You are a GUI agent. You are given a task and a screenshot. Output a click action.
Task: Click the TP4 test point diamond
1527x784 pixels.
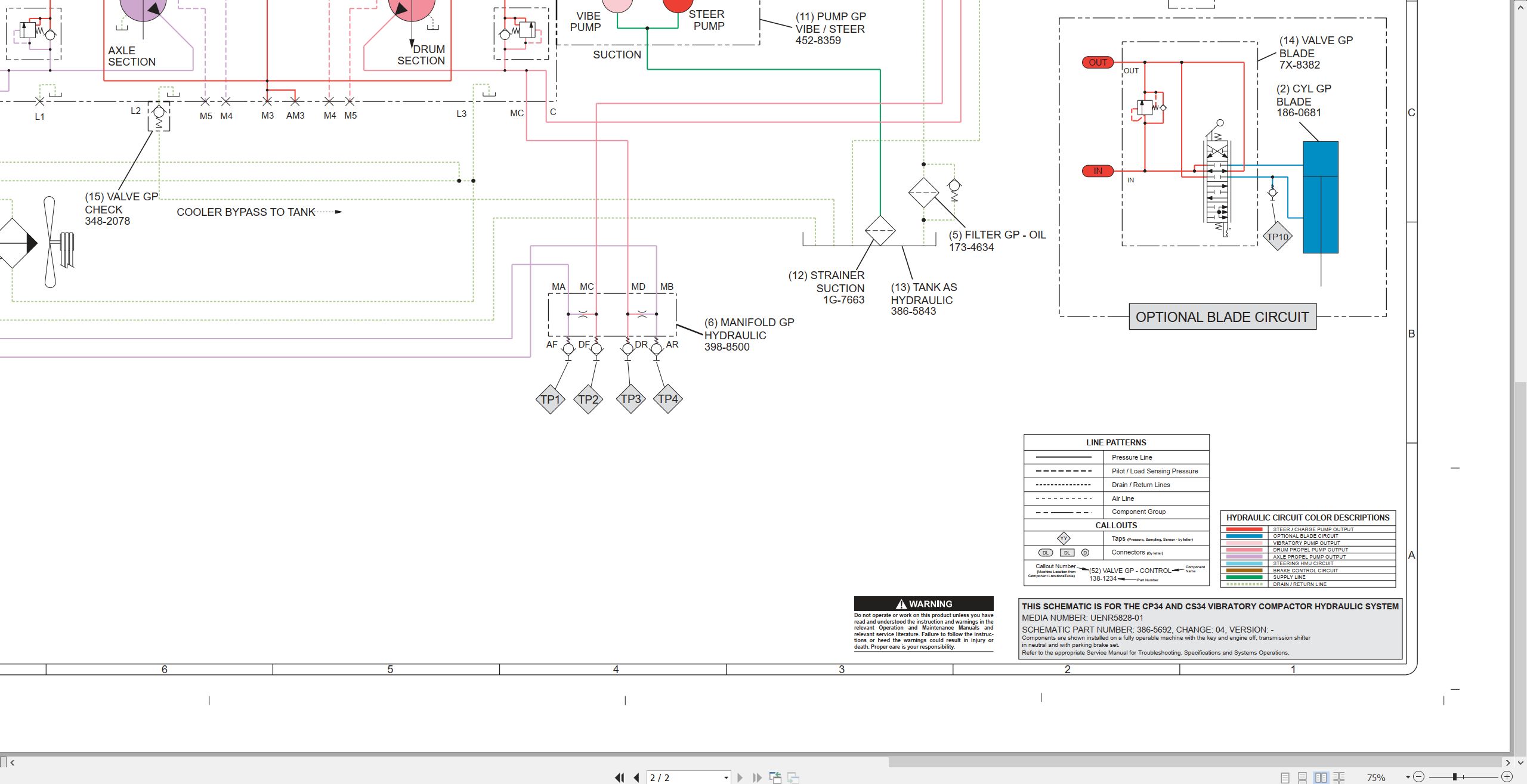pyautogui.click(x=667, y=398)
